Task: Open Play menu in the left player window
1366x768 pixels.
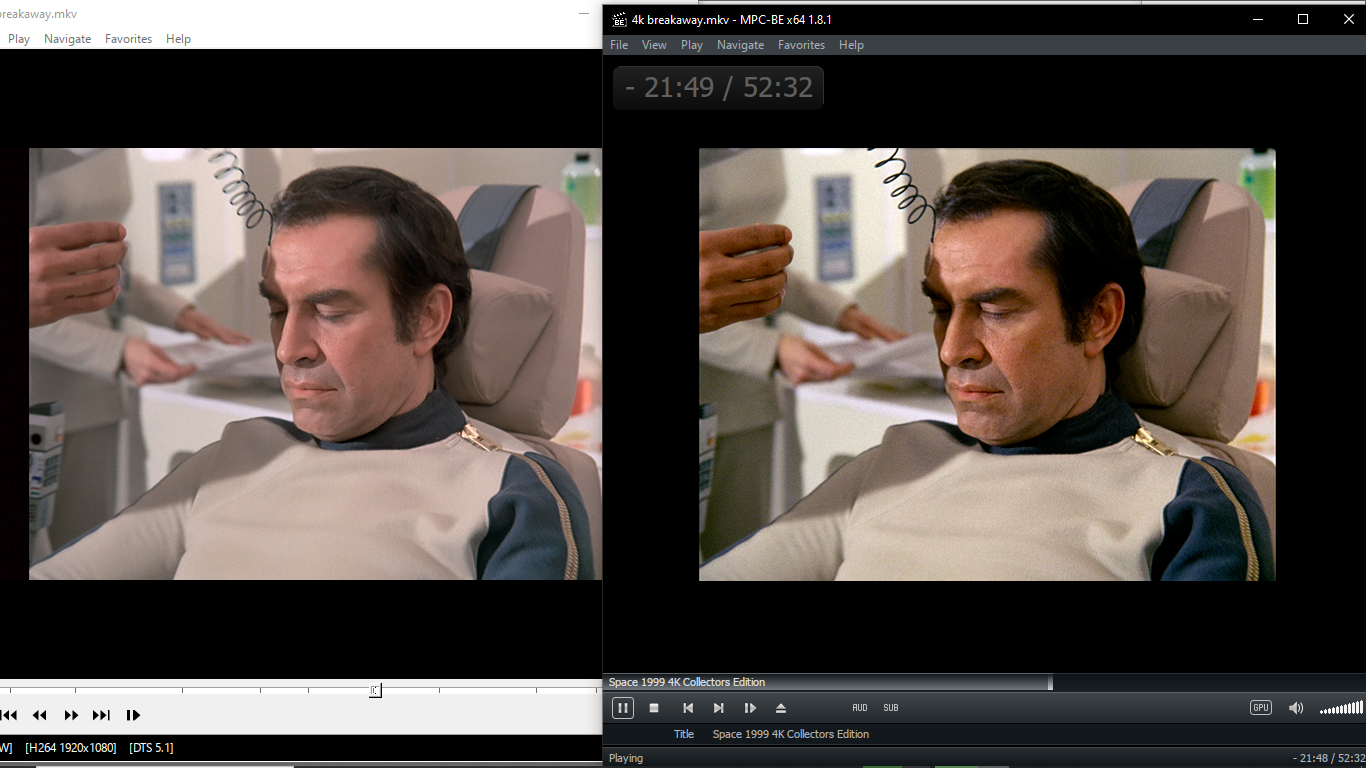Action: [19, 39]
